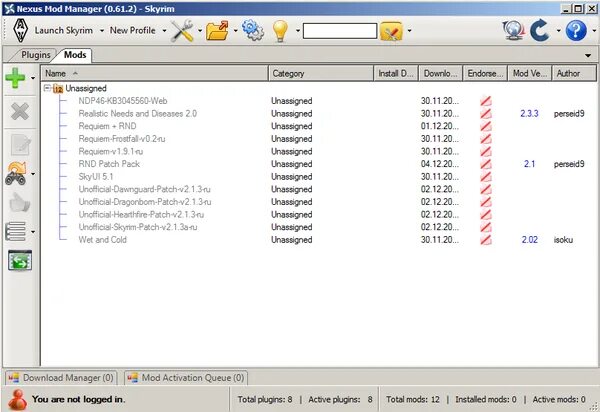Open the tools wrench and screwdriver icon

point(182,31)
